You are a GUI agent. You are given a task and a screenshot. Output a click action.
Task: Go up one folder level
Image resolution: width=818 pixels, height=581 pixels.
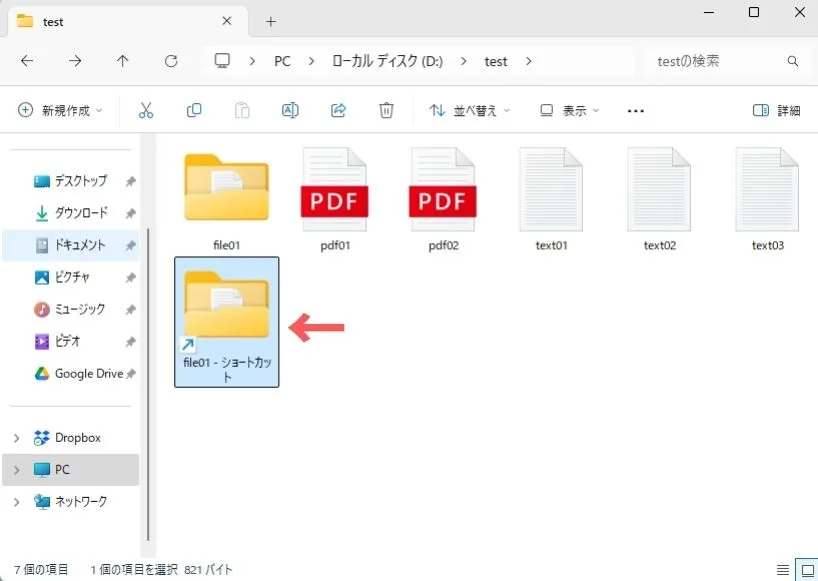coord(123,61)
